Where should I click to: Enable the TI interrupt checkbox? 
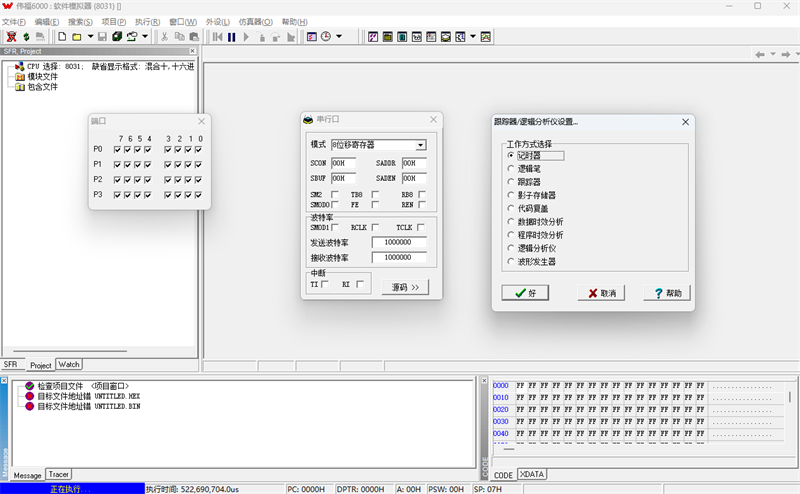click(x=324, y=284)
